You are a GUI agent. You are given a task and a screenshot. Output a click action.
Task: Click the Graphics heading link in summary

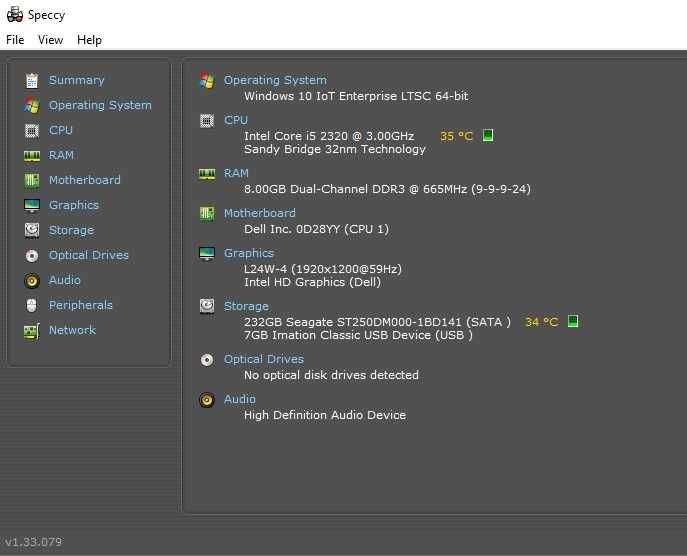click(249, 253)
